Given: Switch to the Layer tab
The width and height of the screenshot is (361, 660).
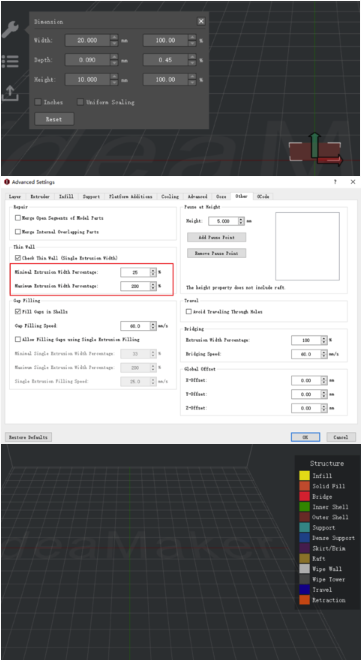Looking at the screenshot, I should coord(16,197).
